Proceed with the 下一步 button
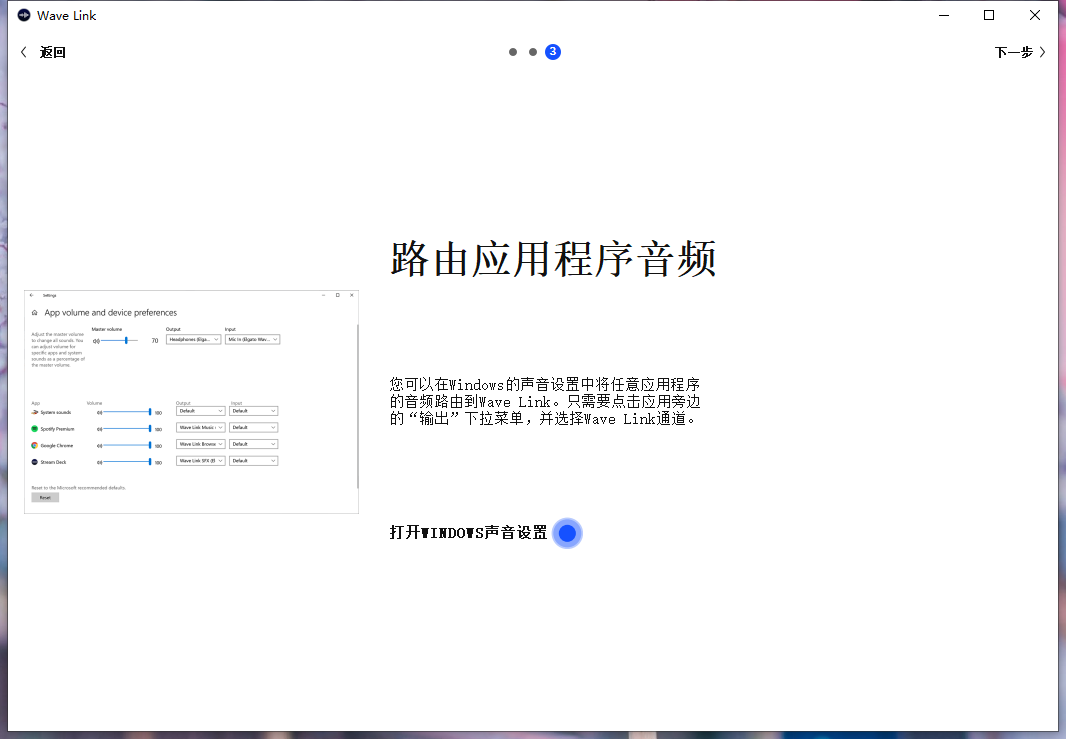This screenshot has height=739, width=1066. 1020,52
